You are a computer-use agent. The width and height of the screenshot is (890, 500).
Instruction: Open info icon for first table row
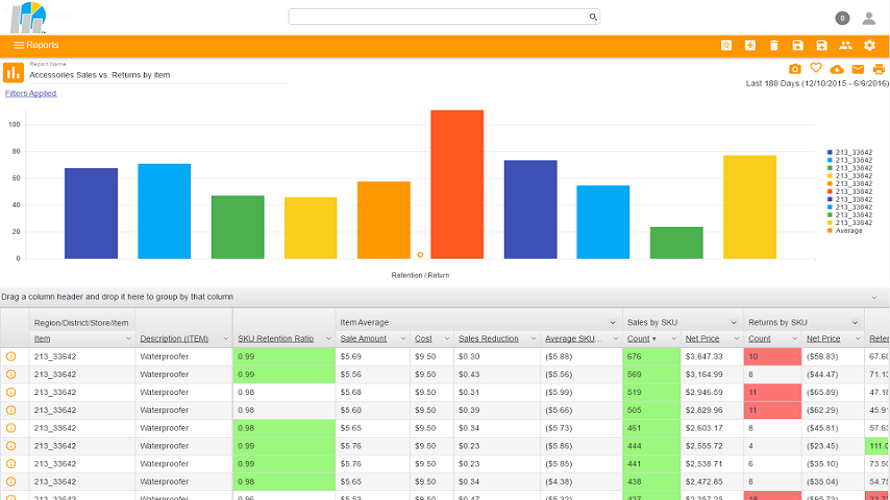click(12, 356)
